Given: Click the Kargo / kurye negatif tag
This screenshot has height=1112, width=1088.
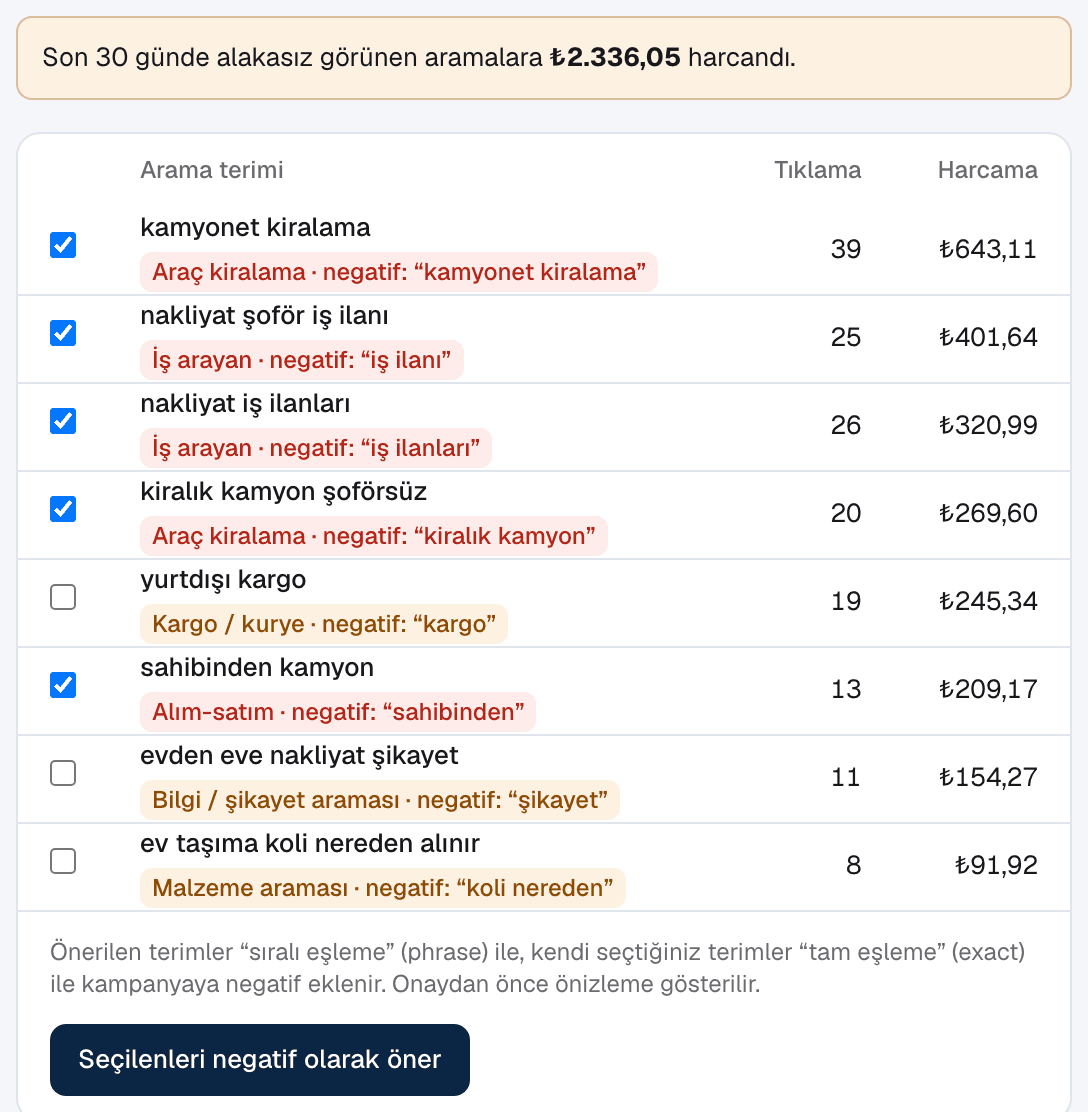Looking at the screenshot, I should pos(323,623).
